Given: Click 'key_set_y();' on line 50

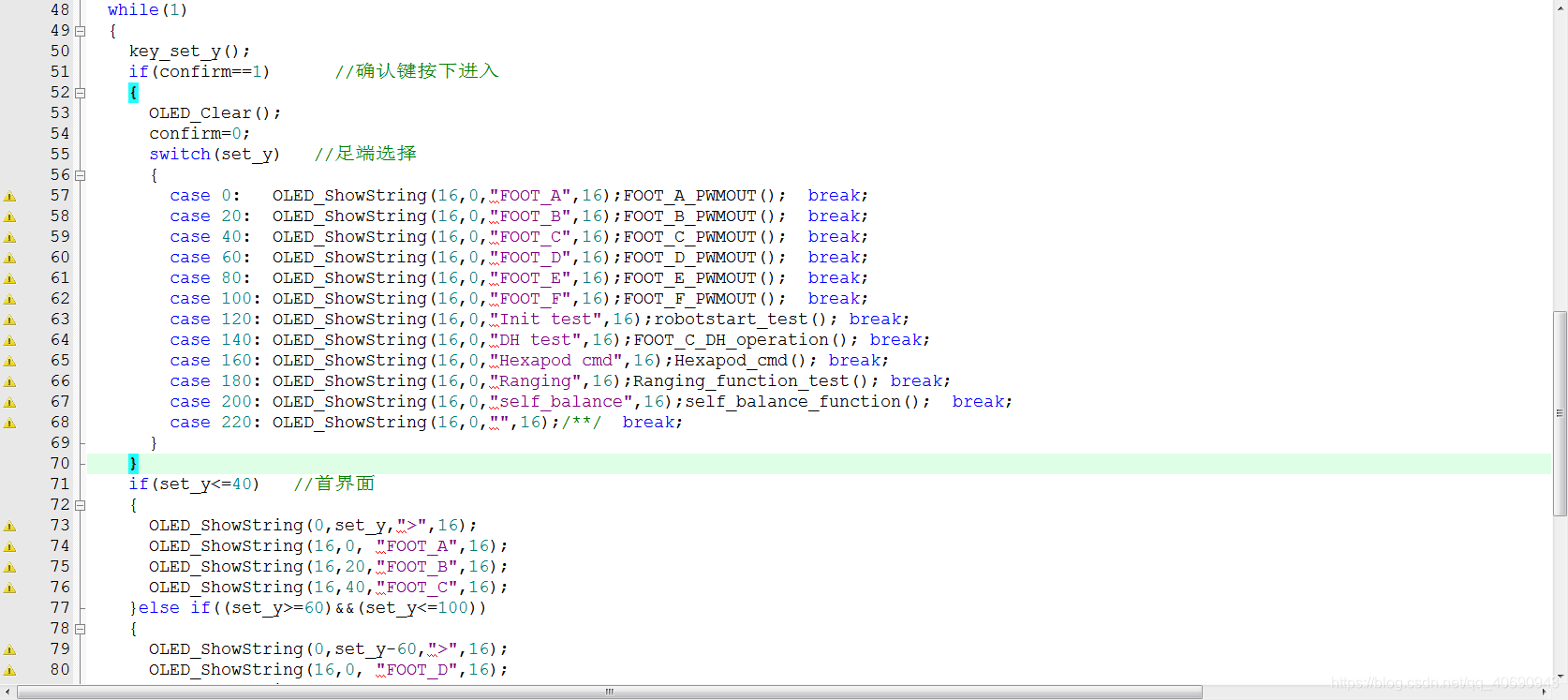Looking at the screenshot, I should (189, 52).
